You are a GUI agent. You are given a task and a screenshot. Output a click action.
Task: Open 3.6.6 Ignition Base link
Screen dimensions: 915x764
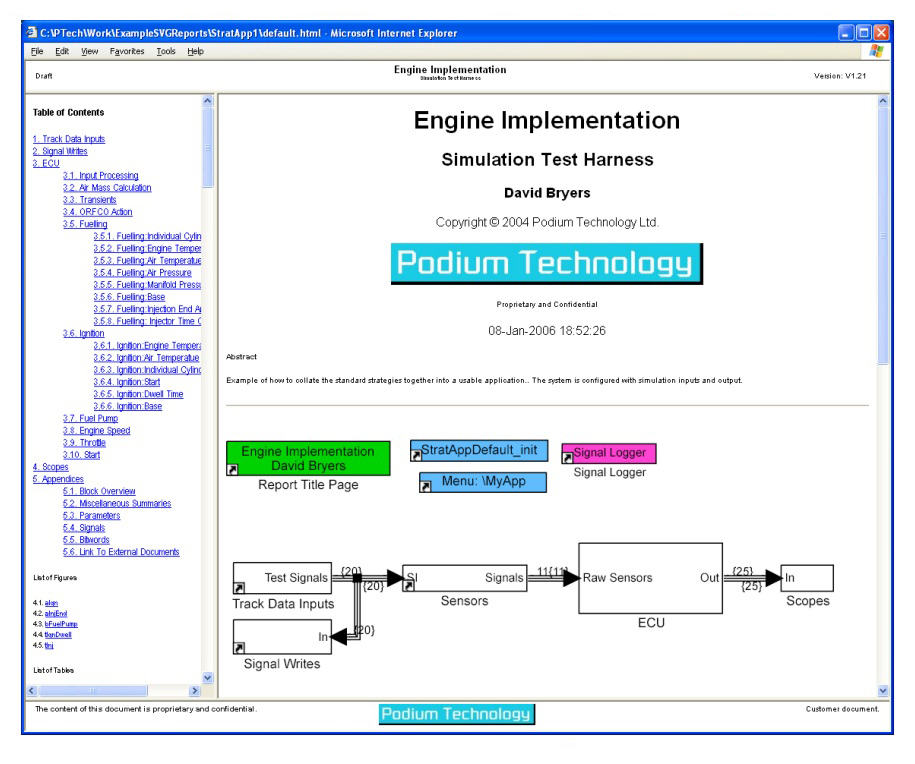pyautogui.click(x=128, y=406)
